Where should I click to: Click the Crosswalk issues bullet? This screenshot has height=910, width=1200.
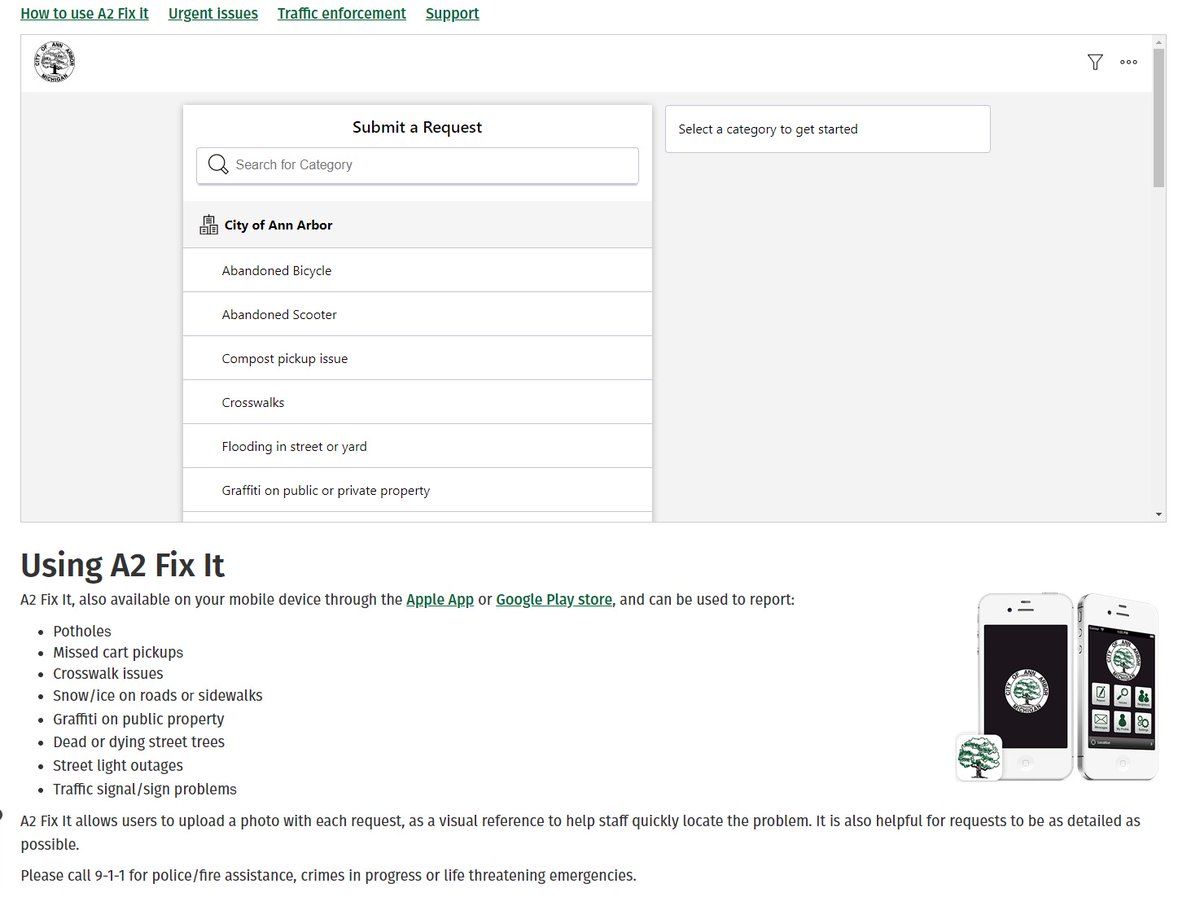click(108, 673)
